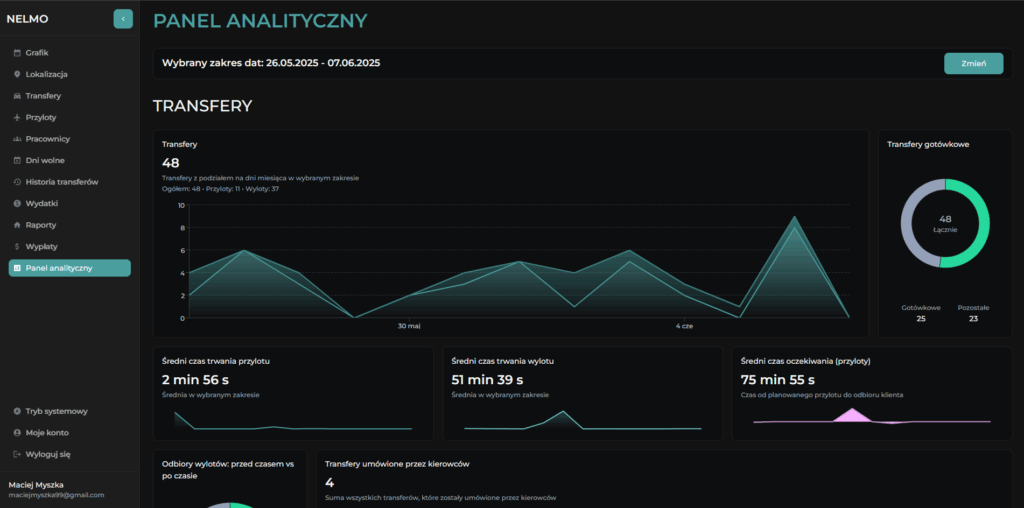Click the history clock icon for Historia transferów
1024x508 pixels.
tap(17, 182)
